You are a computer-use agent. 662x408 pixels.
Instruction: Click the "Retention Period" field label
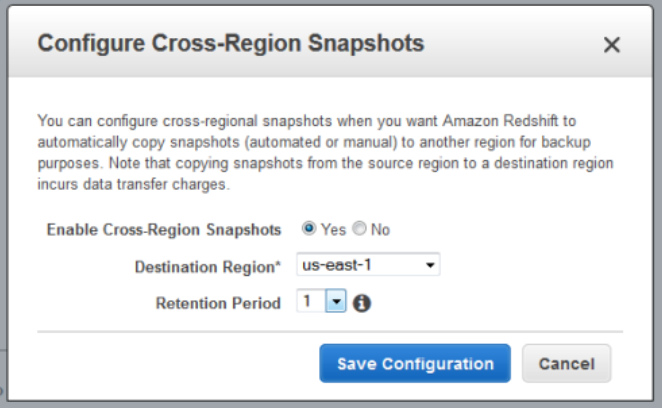click(218, 303)
